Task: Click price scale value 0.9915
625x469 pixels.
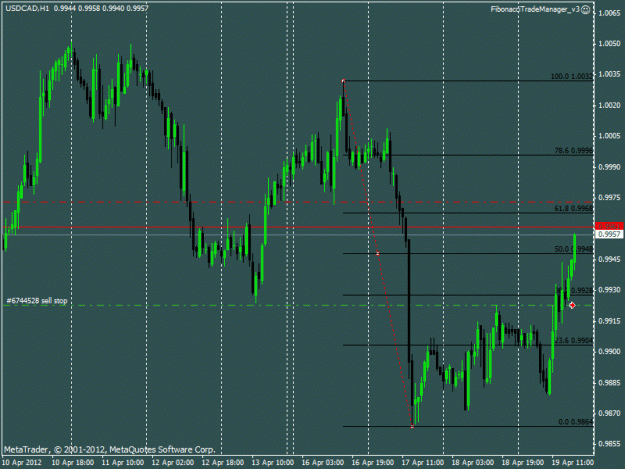Action: (609, 321)
